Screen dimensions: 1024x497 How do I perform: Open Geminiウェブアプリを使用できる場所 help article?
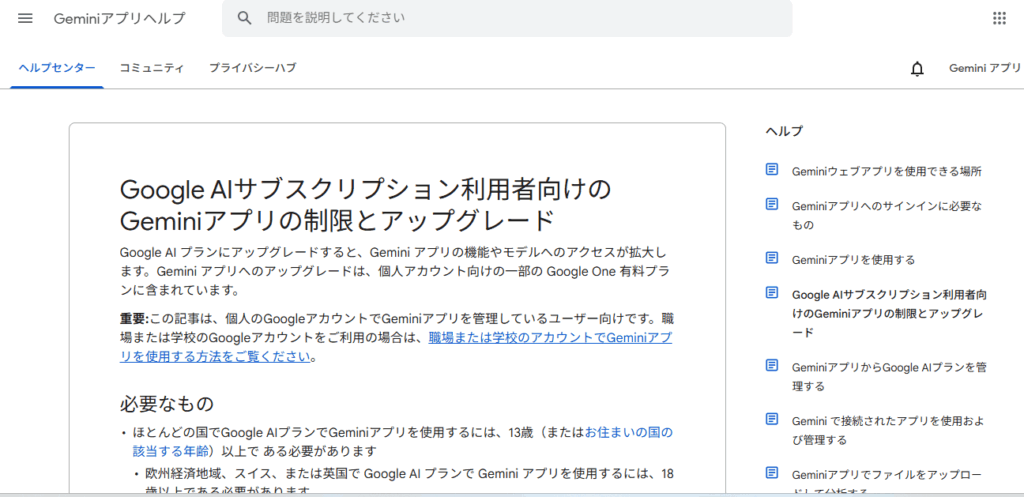click(886, 171)
